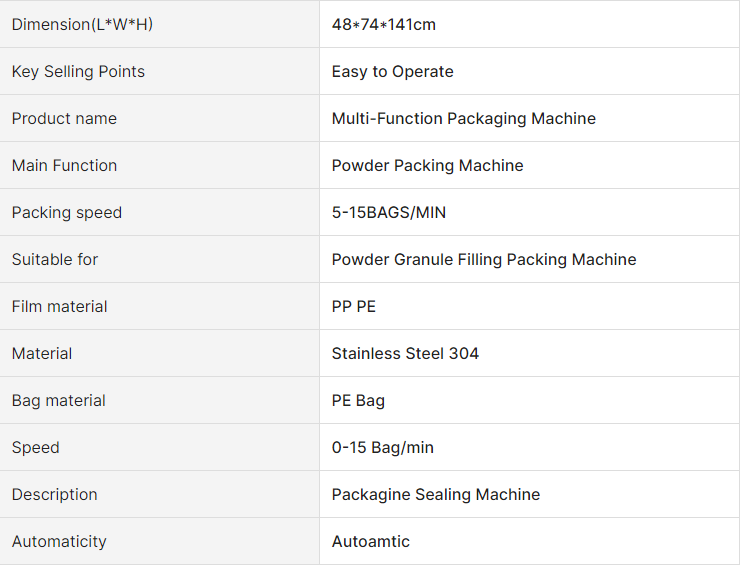Viewport: 740px width, 569px height.
Task: Click the Main Function label
Action: click(x=64, y=166)
